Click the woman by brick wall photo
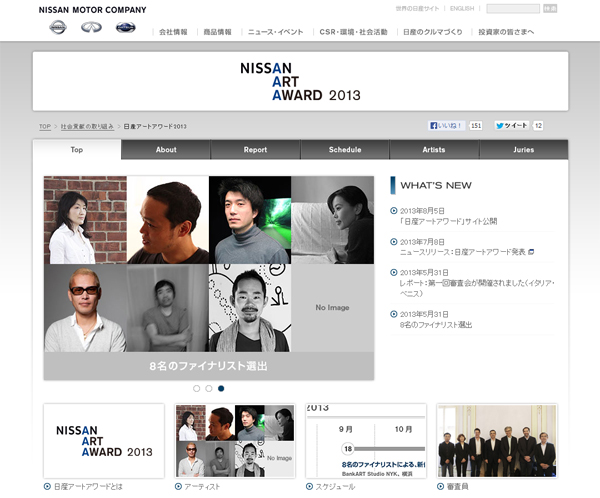 tap(85, 220)
